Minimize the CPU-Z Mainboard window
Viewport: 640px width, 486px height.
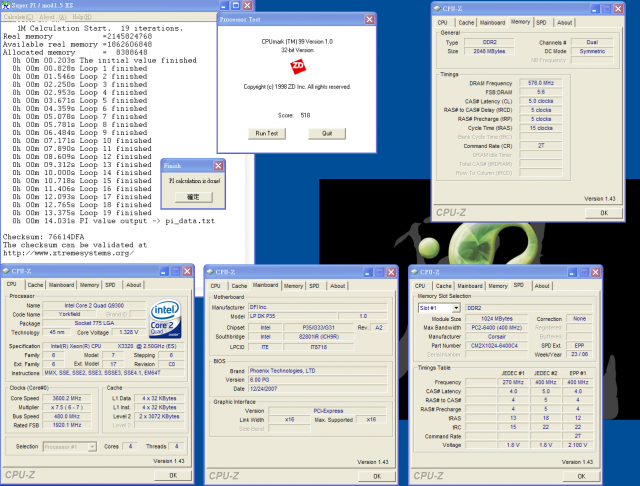(x=368, y=272)
